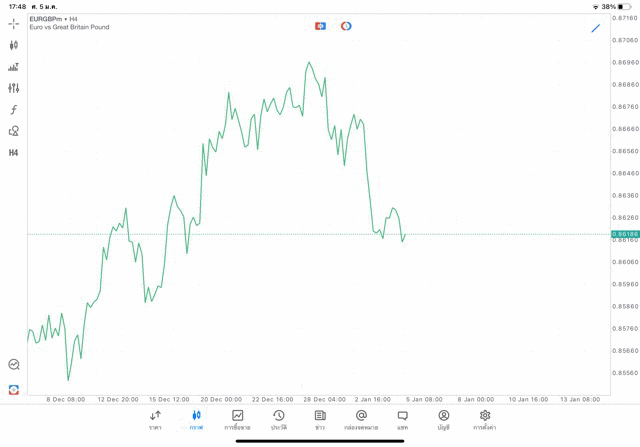
Task: Open the ประวัติ history tab
Action: (x=278, y=420)
